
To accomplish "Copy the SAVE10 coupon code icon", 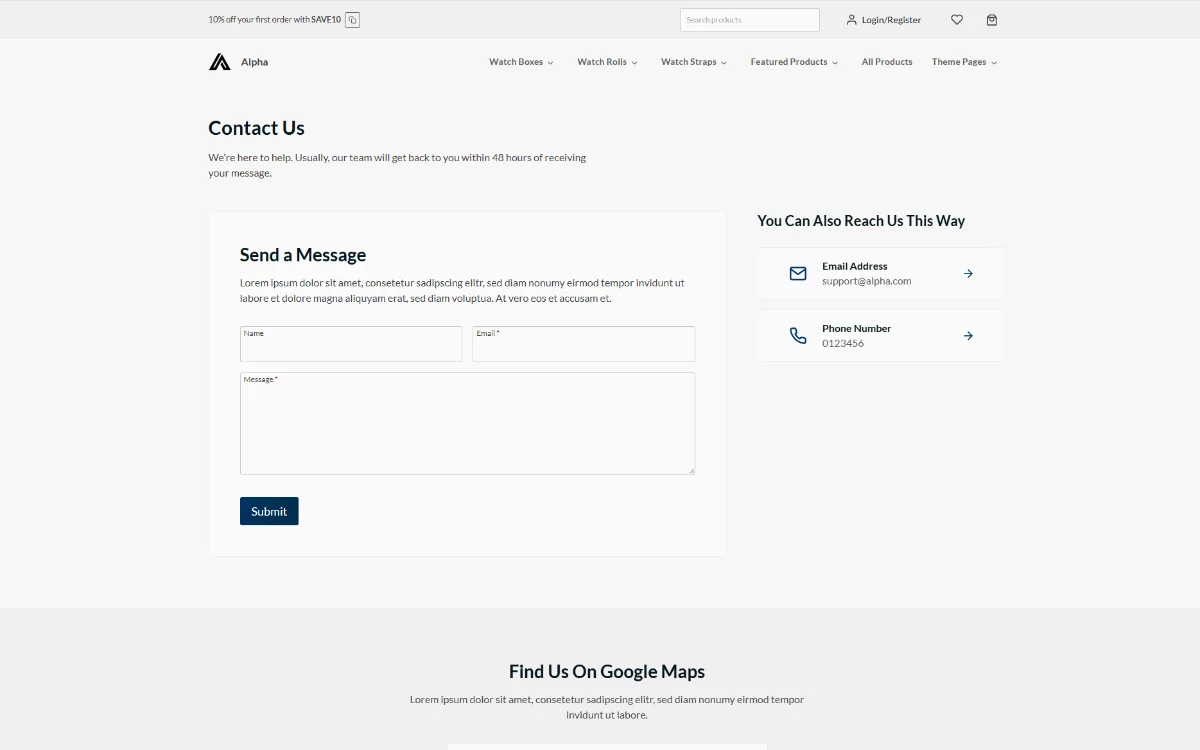I will [x=352, y=20].
